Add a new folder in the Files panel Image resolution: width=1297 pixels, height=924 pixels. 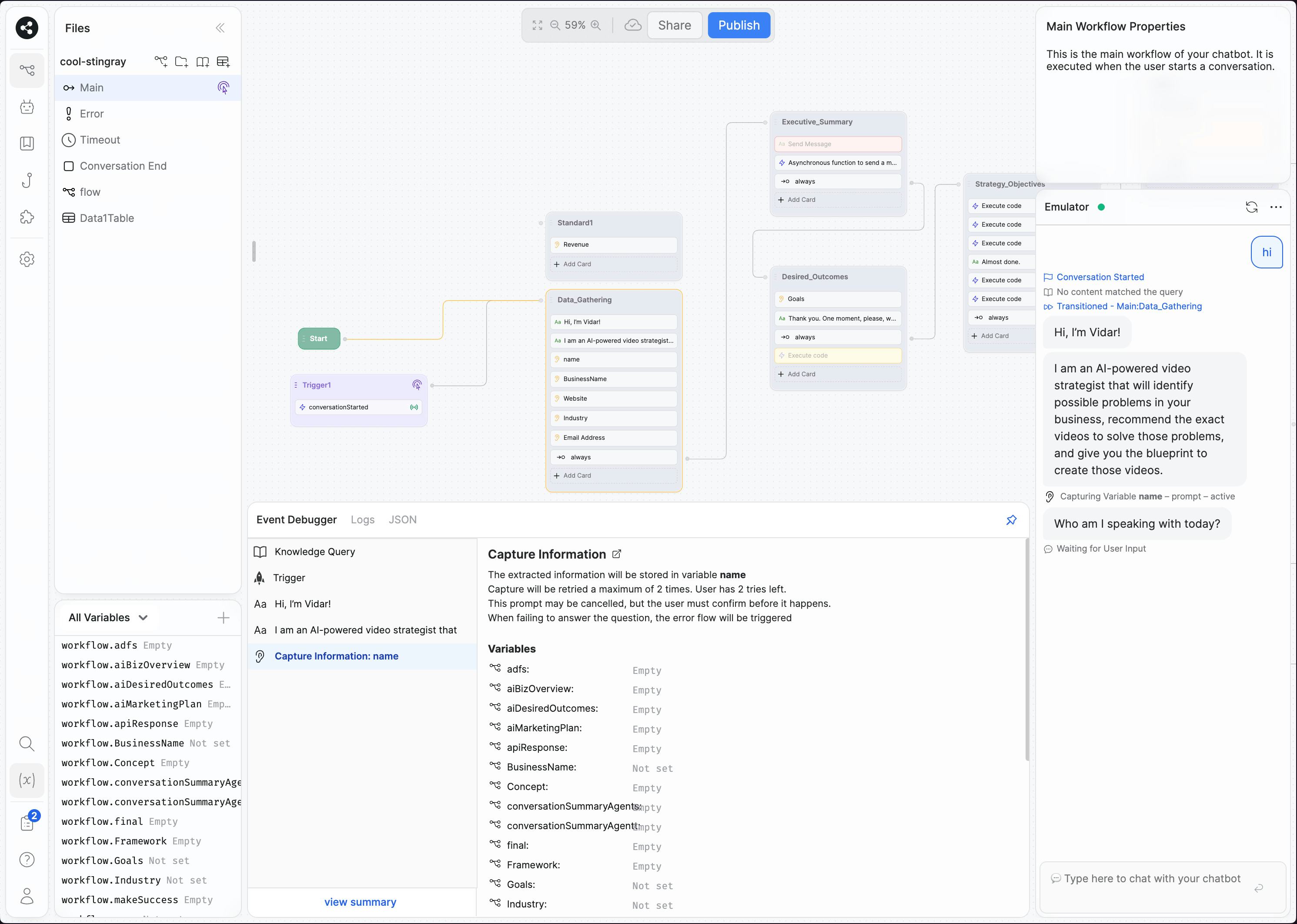point(181,61)
